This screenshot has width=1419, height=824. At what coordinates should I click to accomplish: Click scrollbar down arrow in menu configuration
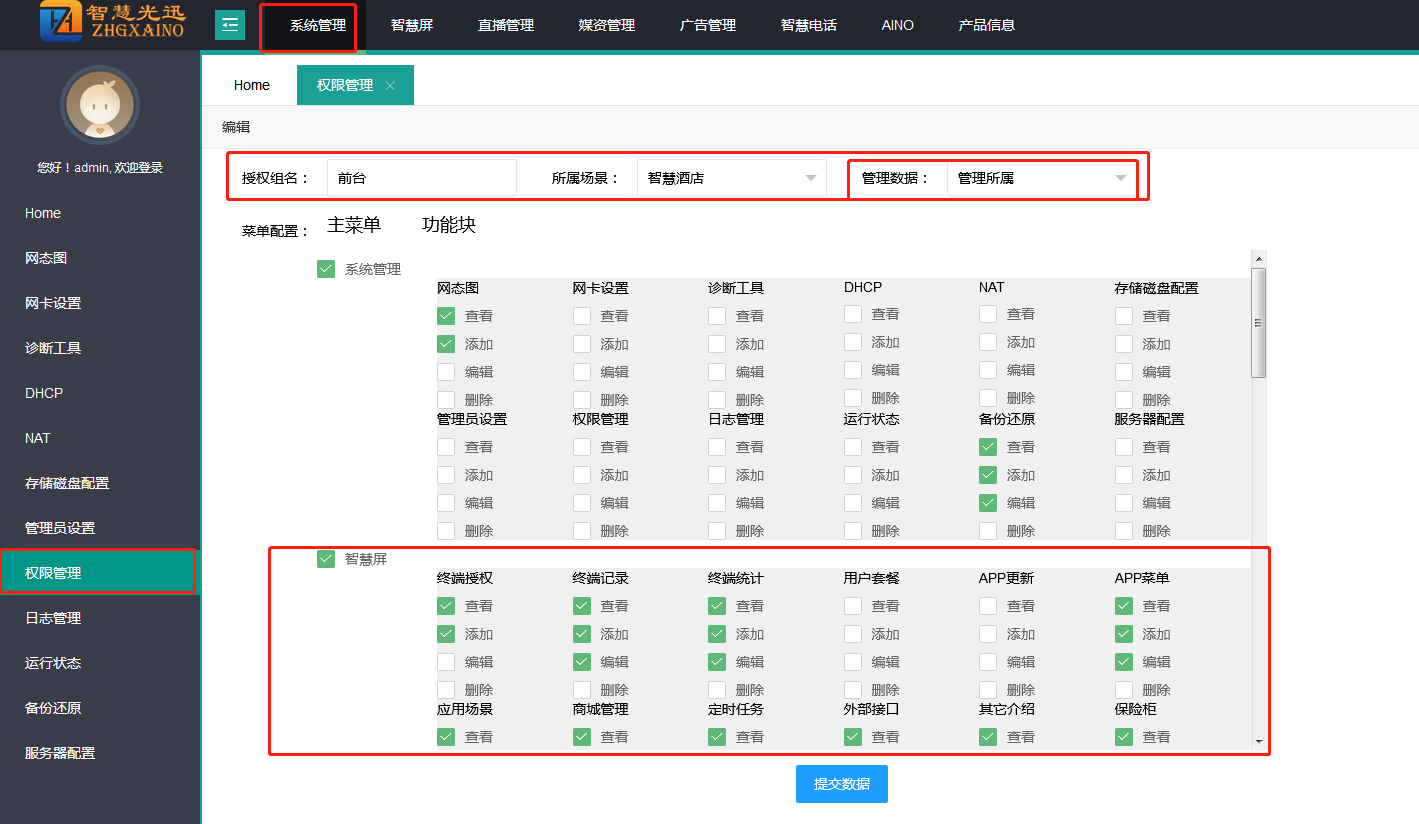[x=1259, y=742]
